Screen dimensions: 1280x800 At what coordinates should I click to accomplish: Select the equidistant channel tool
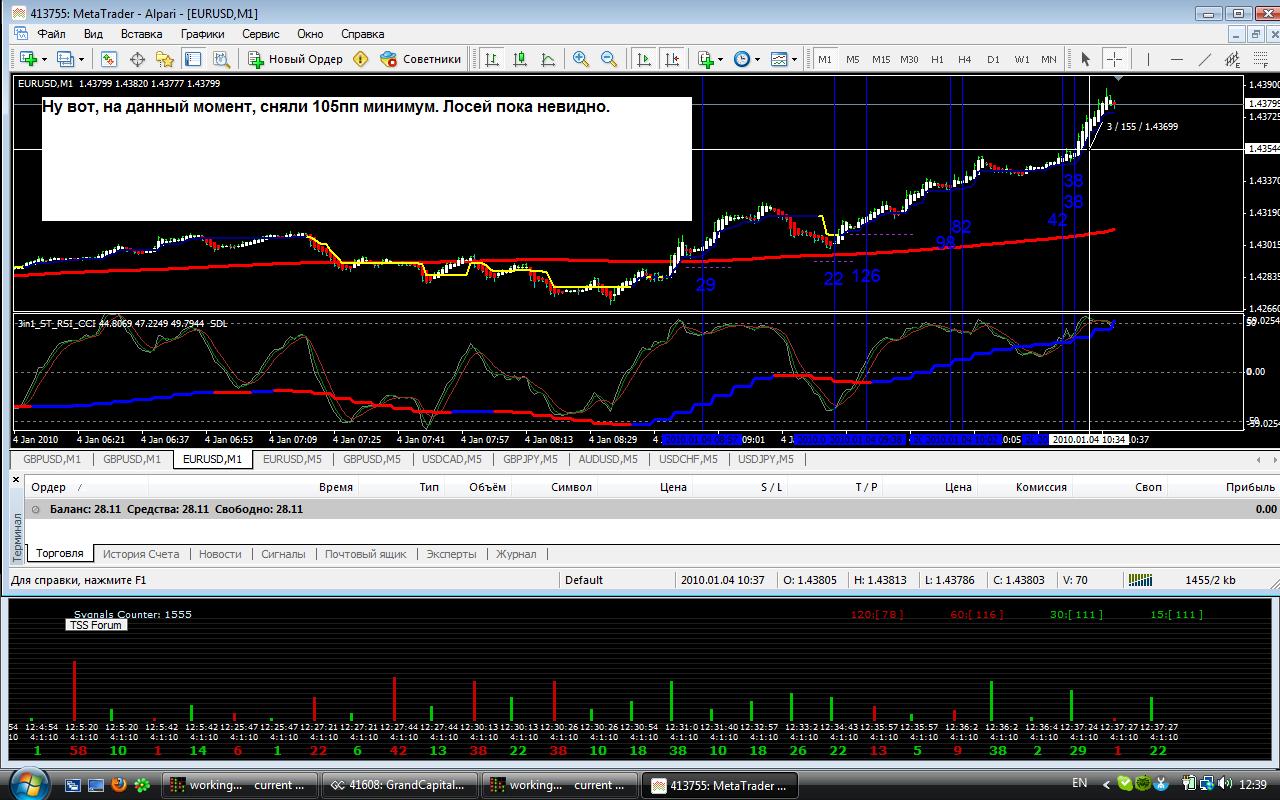[1233, 59]
